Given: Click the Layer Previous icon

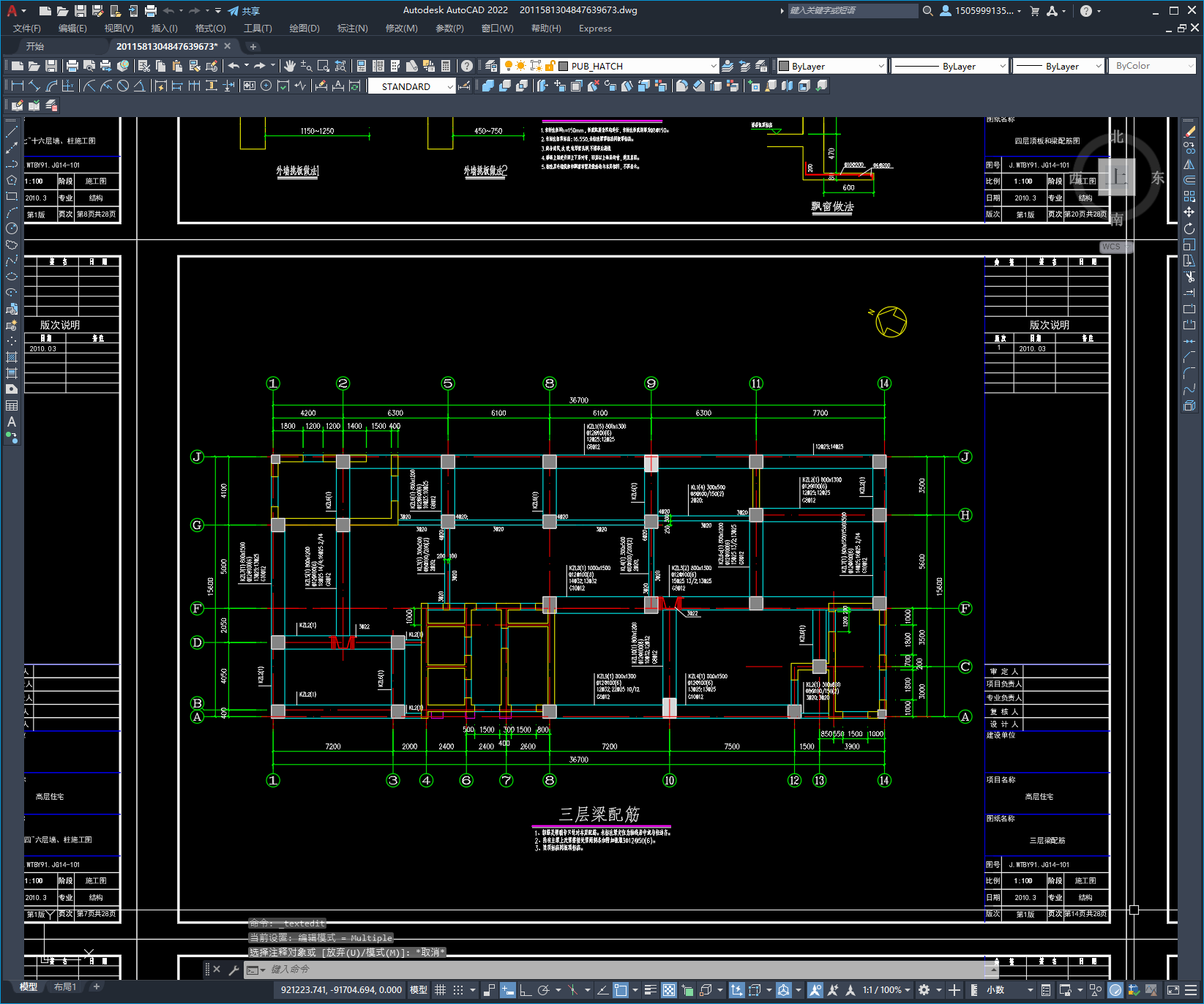Looking at the screenshot, I should (x=744, y=66).
